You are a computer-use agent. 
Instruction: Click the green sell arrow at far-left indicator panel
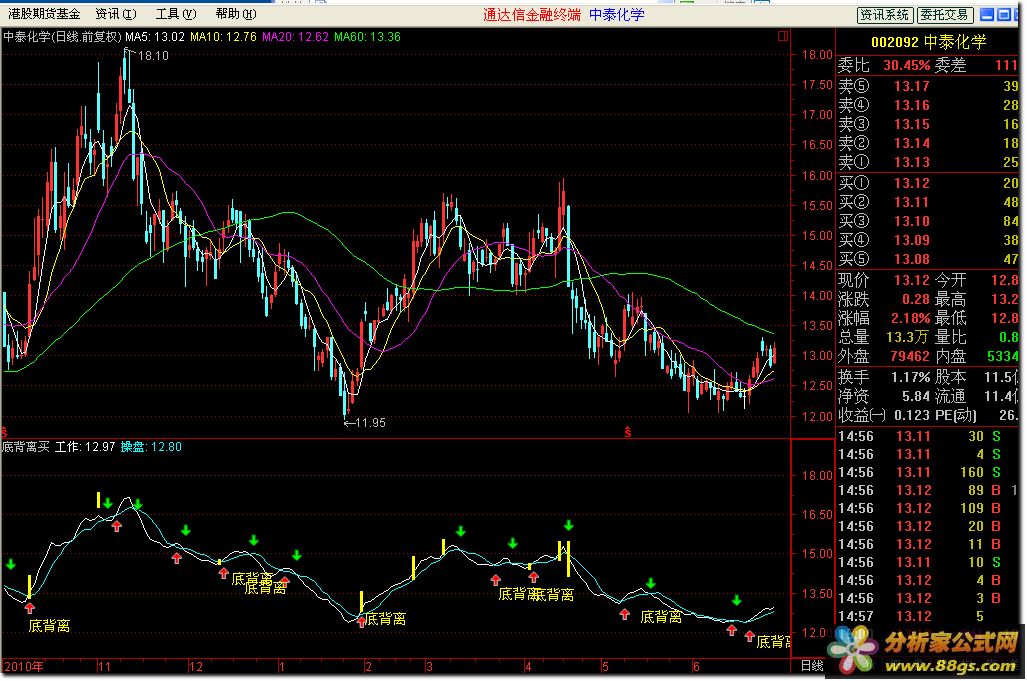point(10,564)
